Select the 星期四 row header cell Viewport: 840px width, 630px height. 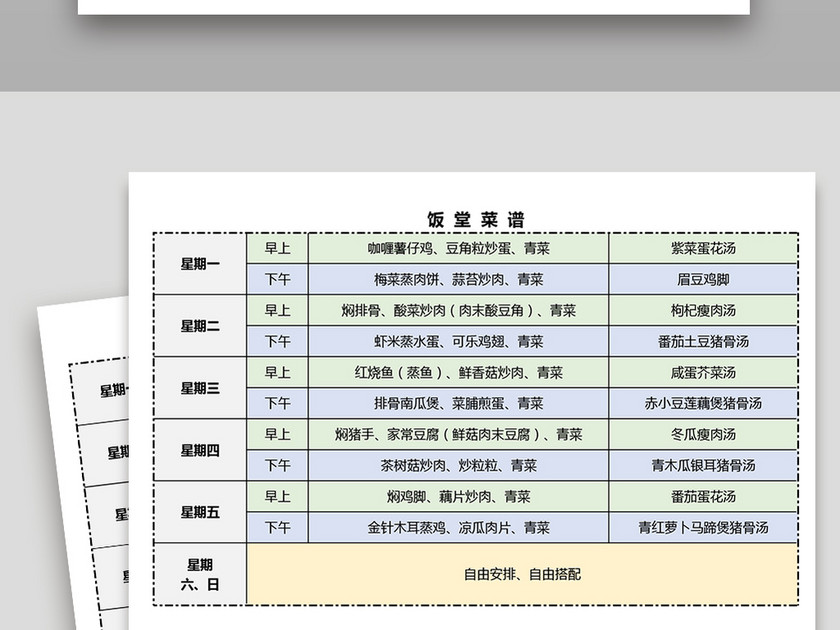[200, 450]
